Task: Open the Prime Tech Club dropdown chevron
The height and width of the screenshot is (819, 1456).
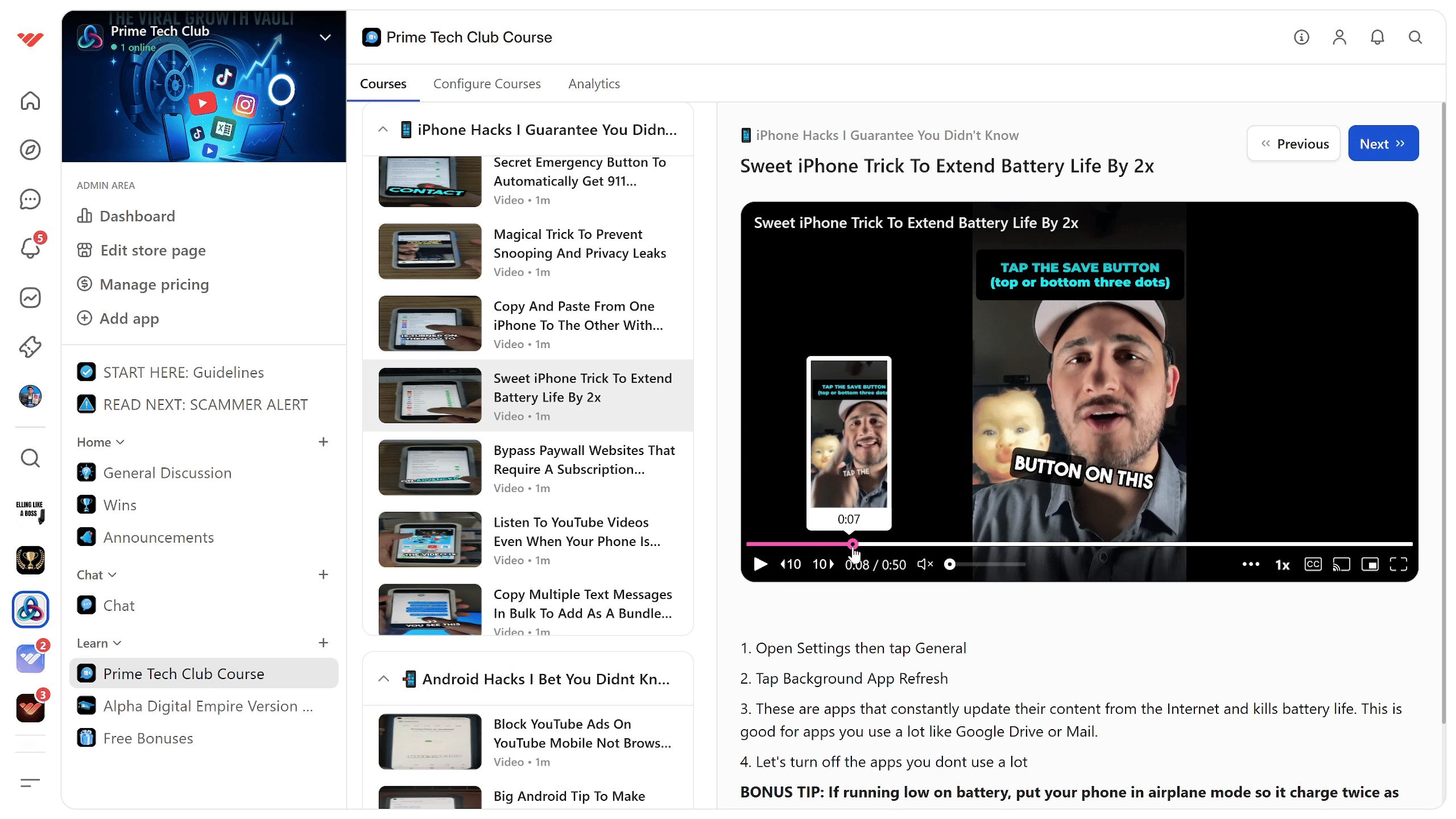Action: pyautogui.click(x=325, y=38)
